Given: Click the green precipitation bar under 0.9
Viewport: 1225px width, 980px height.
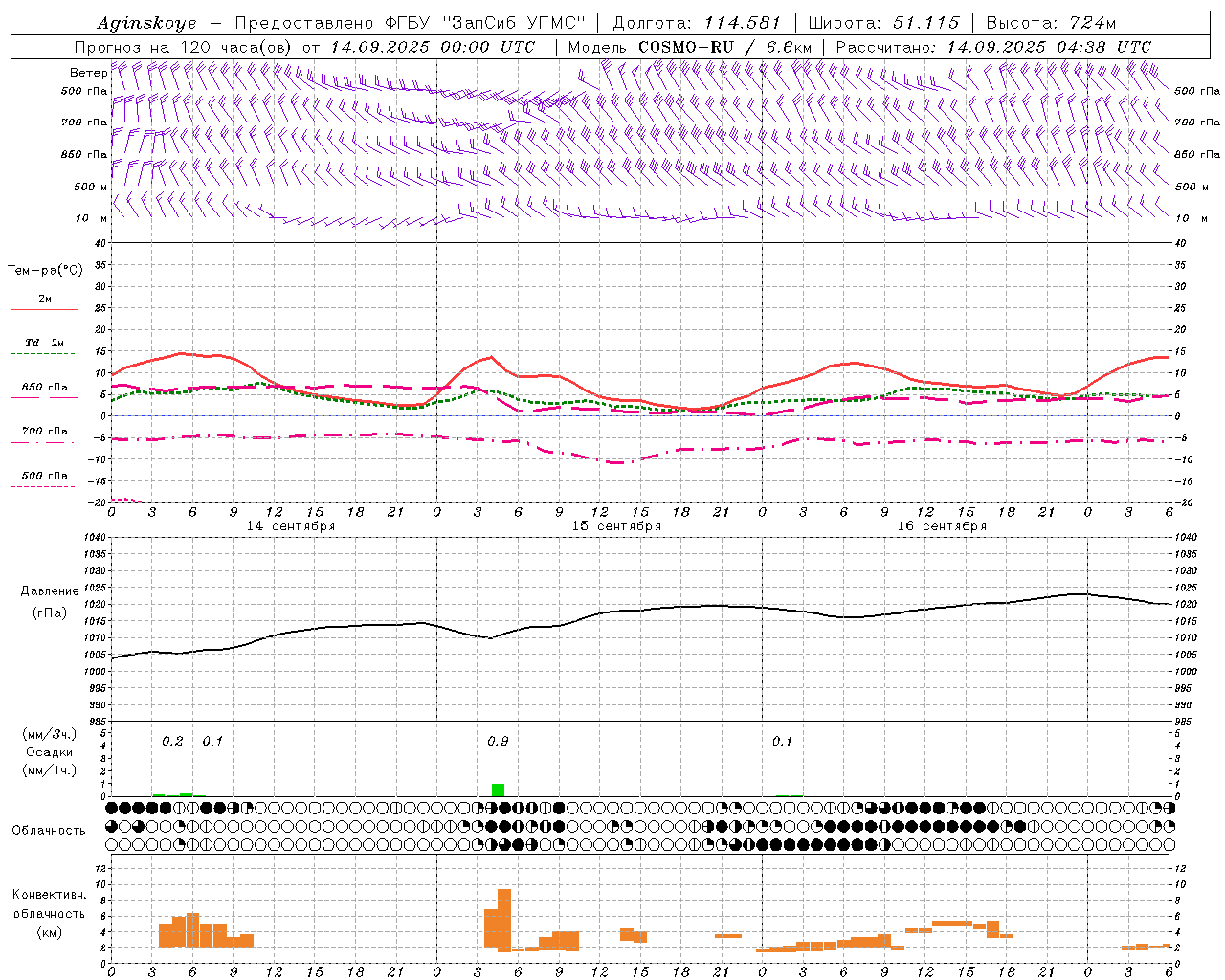Looking at the screenshot, I should pyautogui.click(x=498, y=790).
